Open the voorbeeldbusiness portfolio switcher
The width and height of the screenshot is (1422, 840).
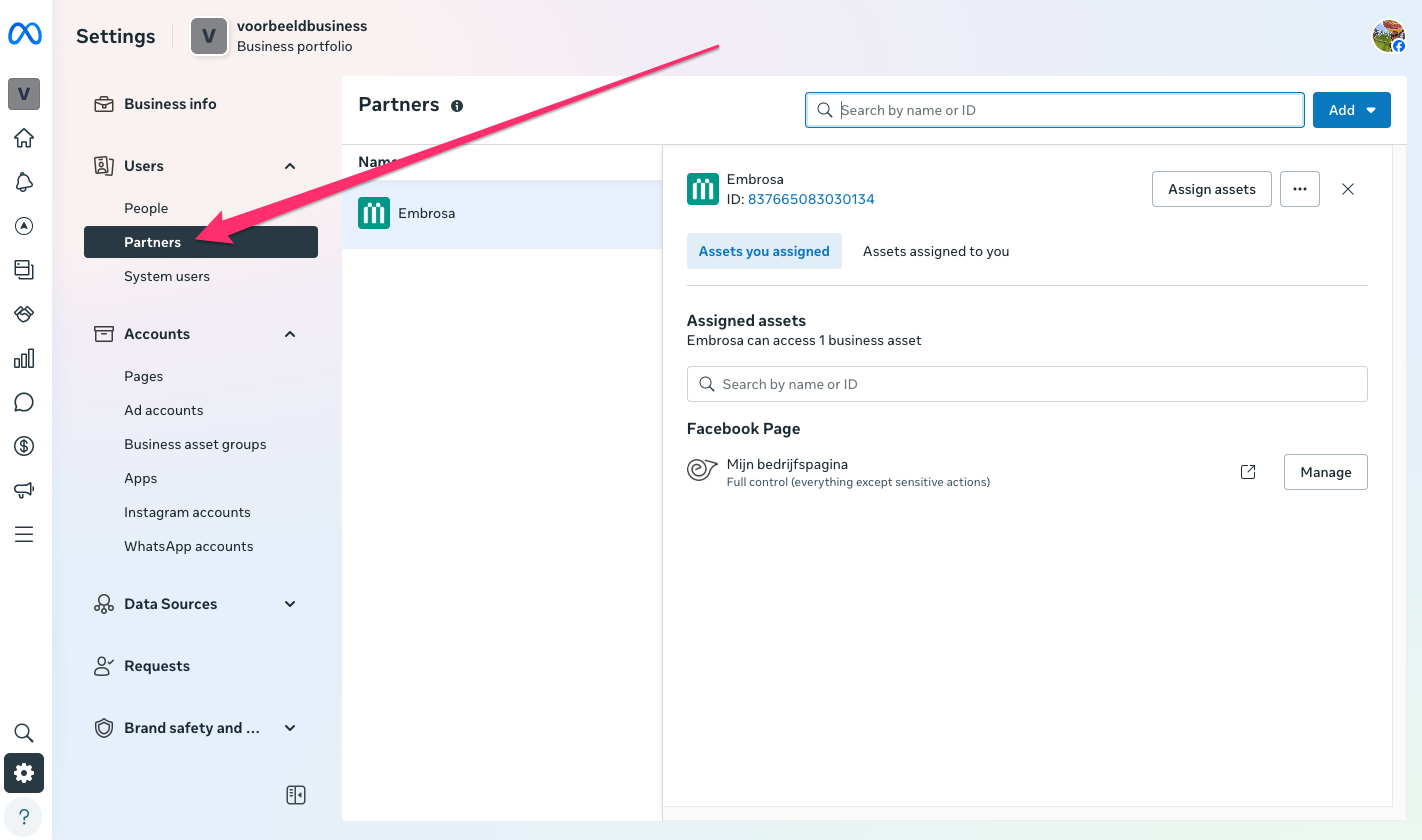280,36
